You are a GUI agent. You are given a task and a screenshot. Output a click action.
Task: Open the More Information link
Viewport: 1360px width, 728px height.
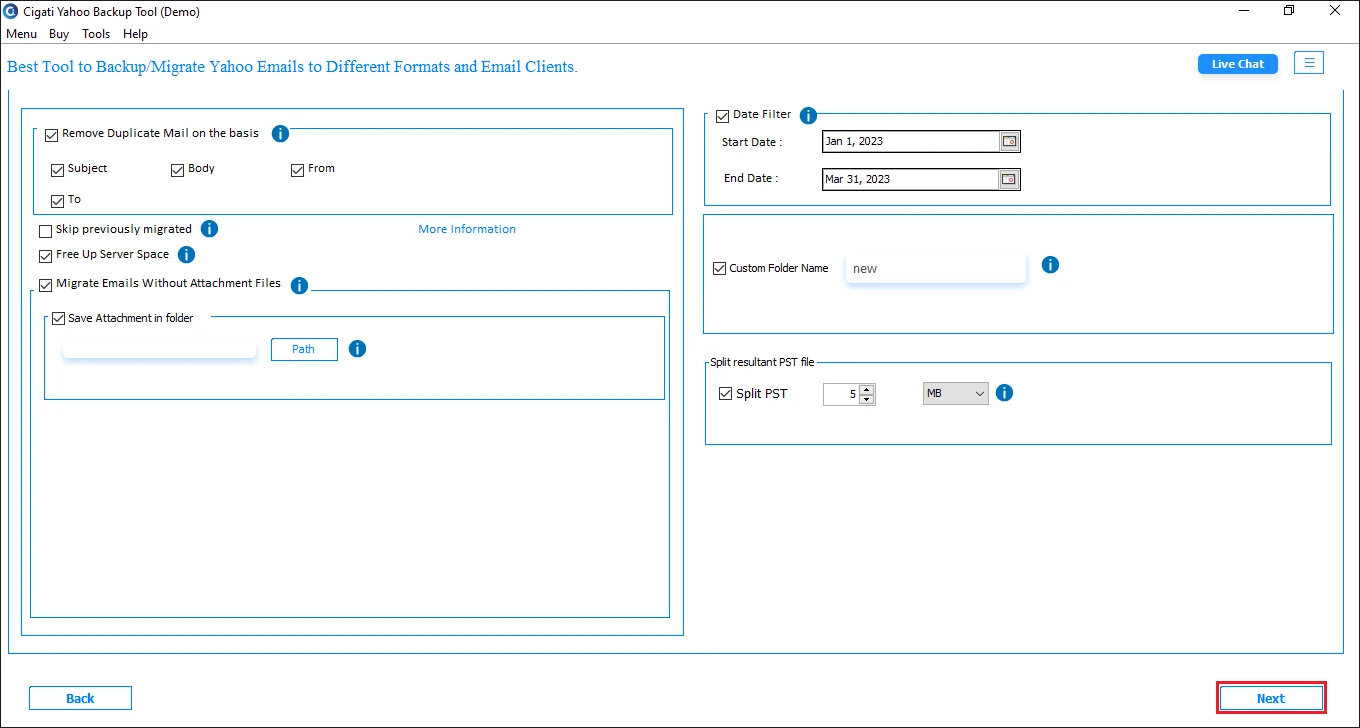coord(467,229)
